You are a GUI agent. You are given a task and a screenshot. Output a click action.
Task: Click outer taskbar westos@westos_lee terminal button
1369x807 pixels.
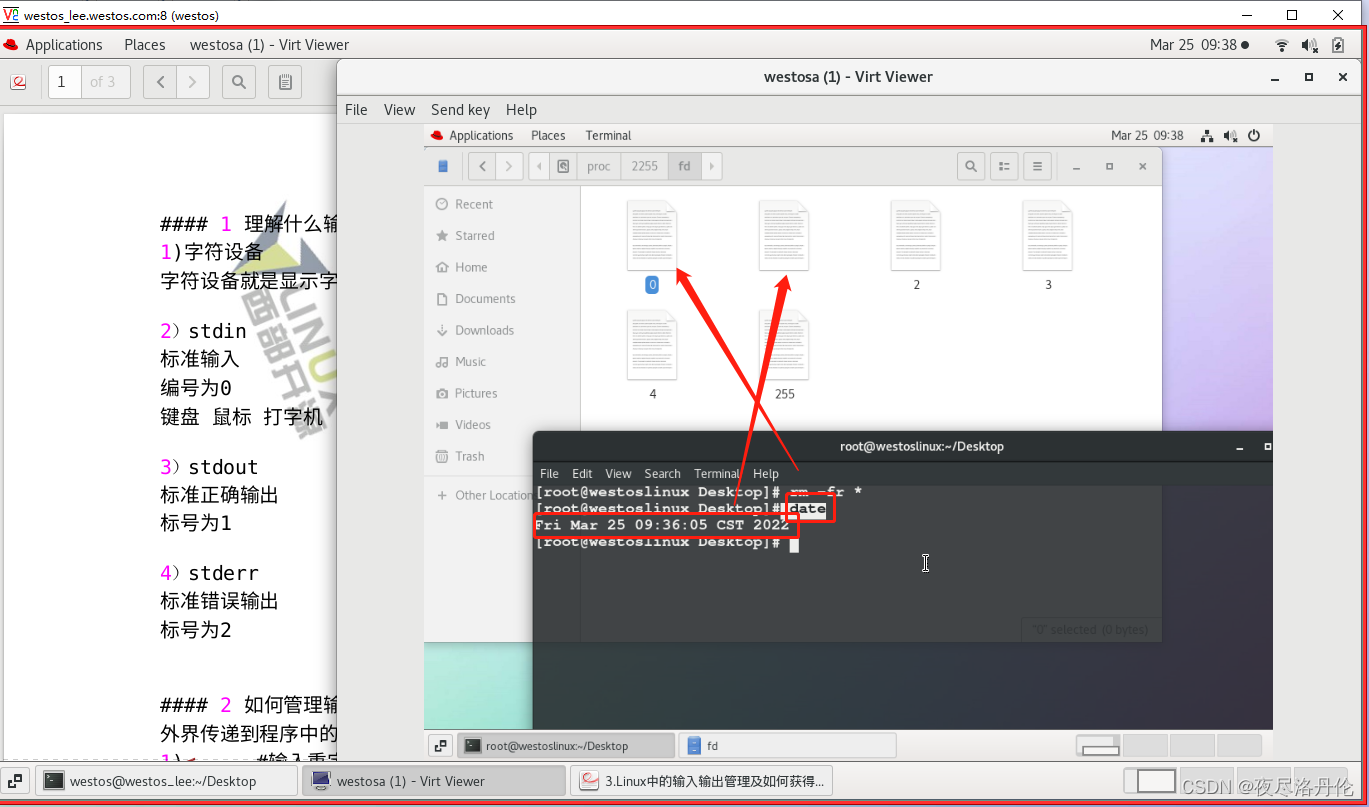167,781
